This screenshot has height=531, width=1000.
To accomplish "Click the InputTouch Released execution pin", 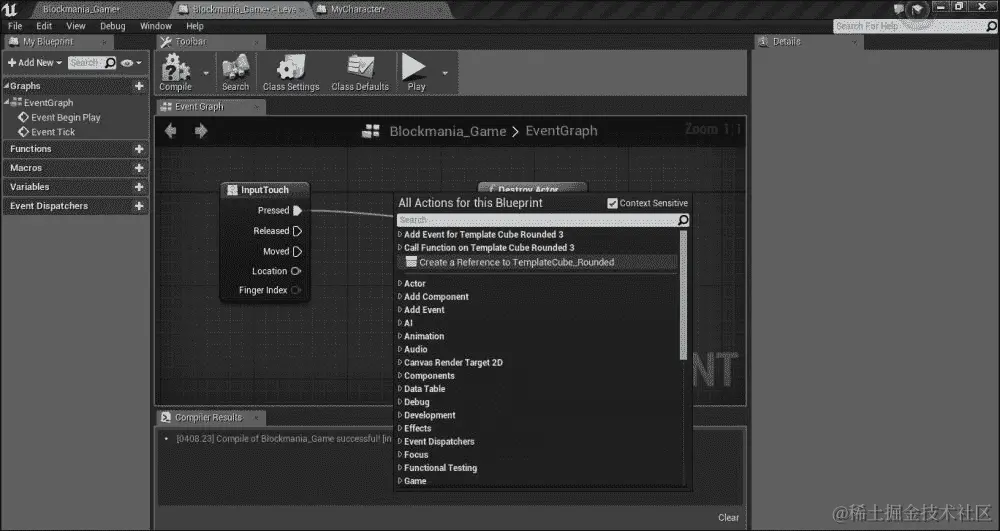I will (297, 231).
